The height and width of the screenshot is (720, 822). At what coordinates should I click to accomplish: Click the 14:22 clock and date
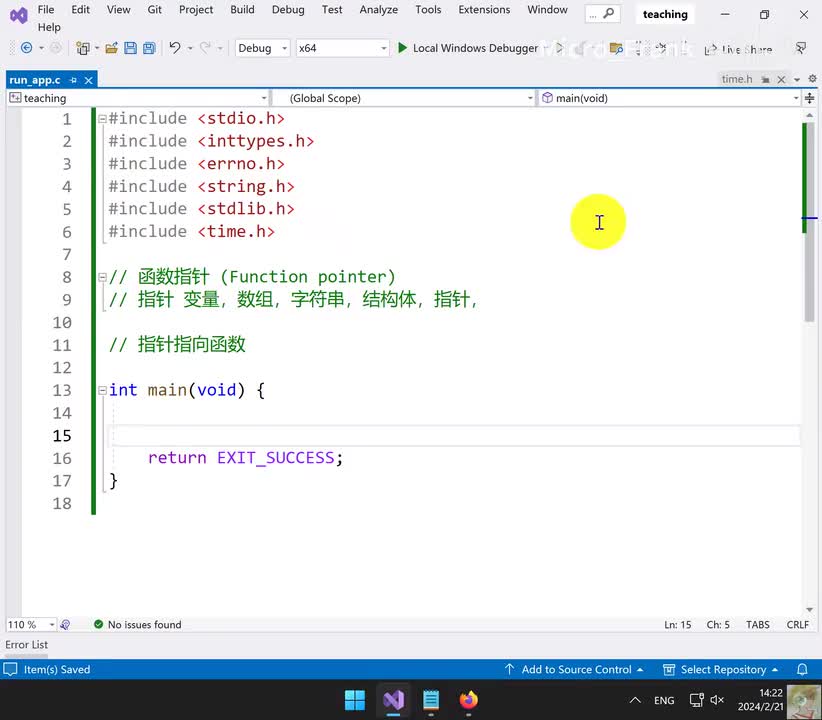point(761,700)
